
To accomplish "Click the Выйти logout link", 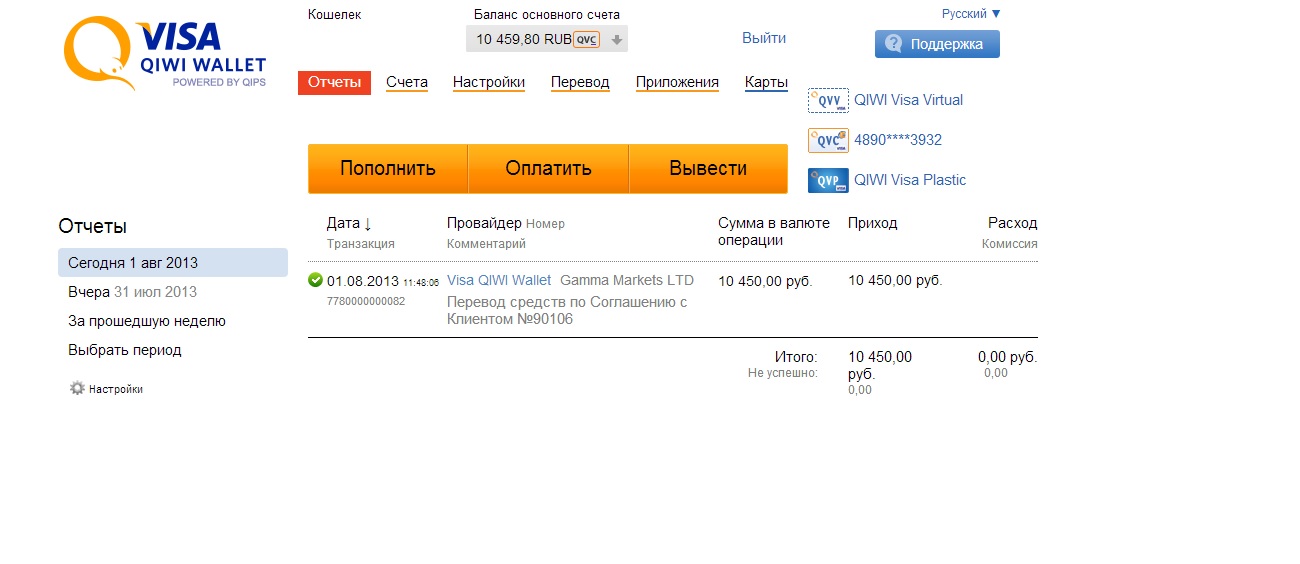I will point(764,38).
